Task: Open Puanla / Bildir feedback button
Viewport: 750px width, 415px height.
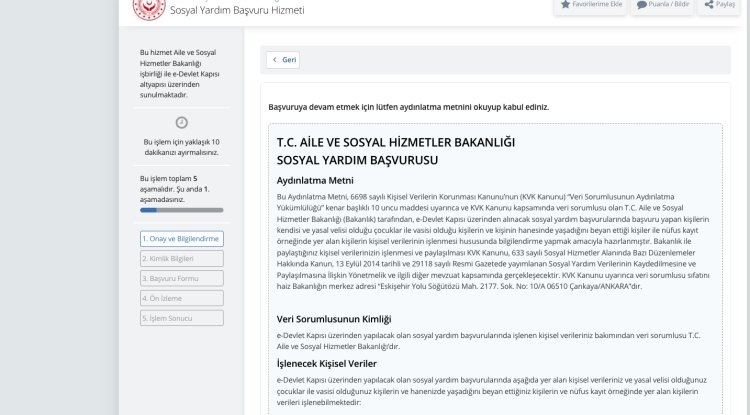Action: 662,5
